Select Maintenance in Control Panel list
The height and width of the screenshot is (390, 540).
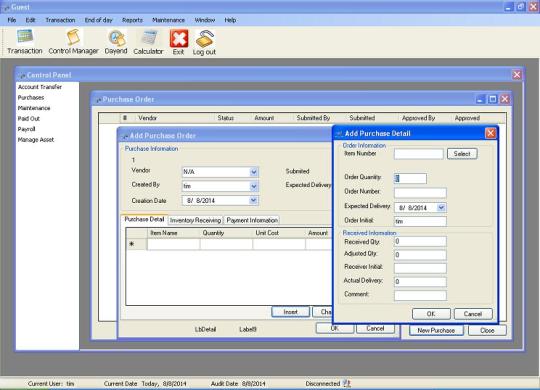pyautogui.click(x=34, y=108)
